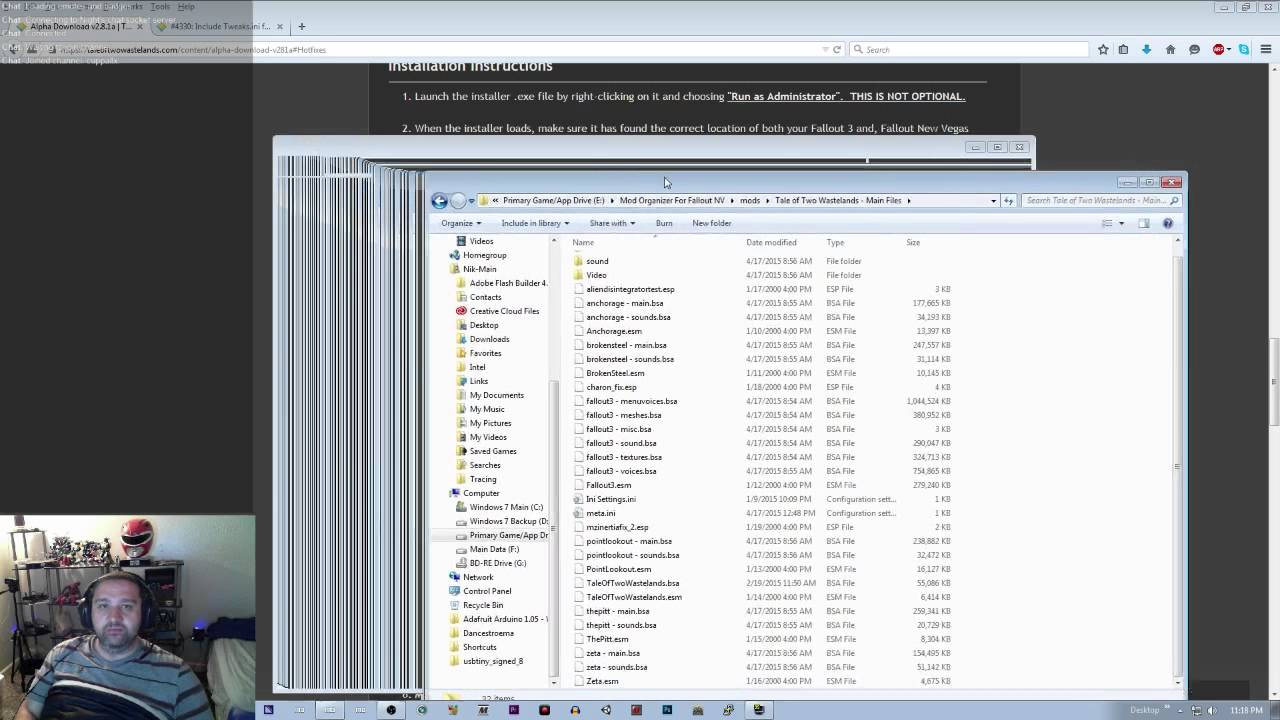Bookmark this page with the Firefox star icon
This screenshot has width=1280, height=720.
(x=1103, y=49)
